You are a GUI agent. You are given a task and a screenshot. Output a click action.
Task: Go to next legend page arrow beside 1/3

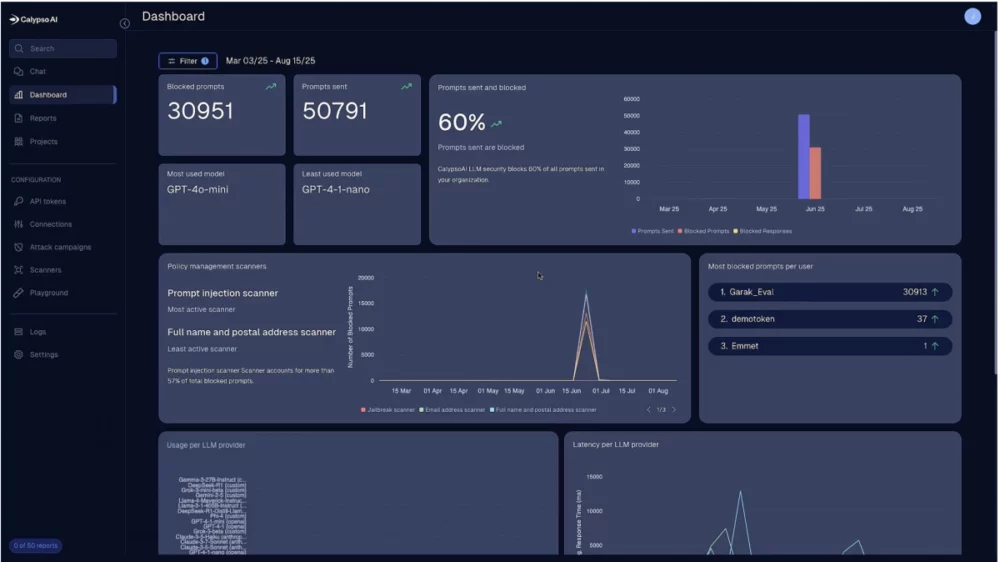click(674, 410)
